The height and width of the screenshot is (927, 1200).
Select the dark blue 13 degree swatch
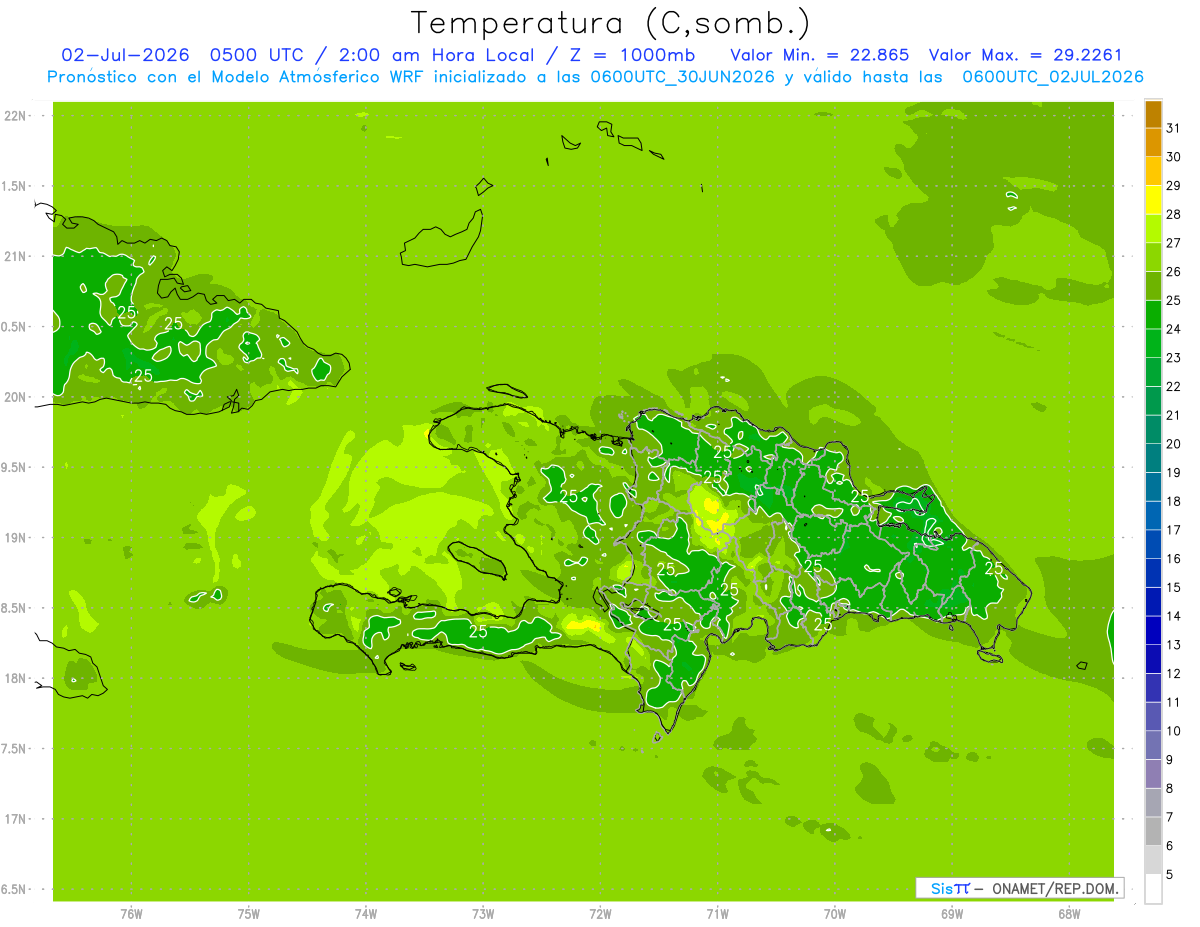click(1153, 631)
